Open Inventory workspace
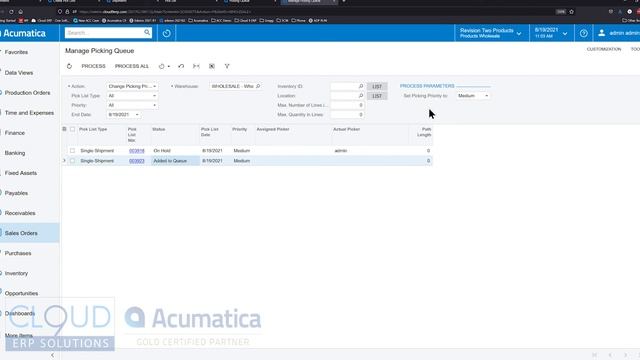The width and height of the screenshot is (640, 360). tap(16, 273)
